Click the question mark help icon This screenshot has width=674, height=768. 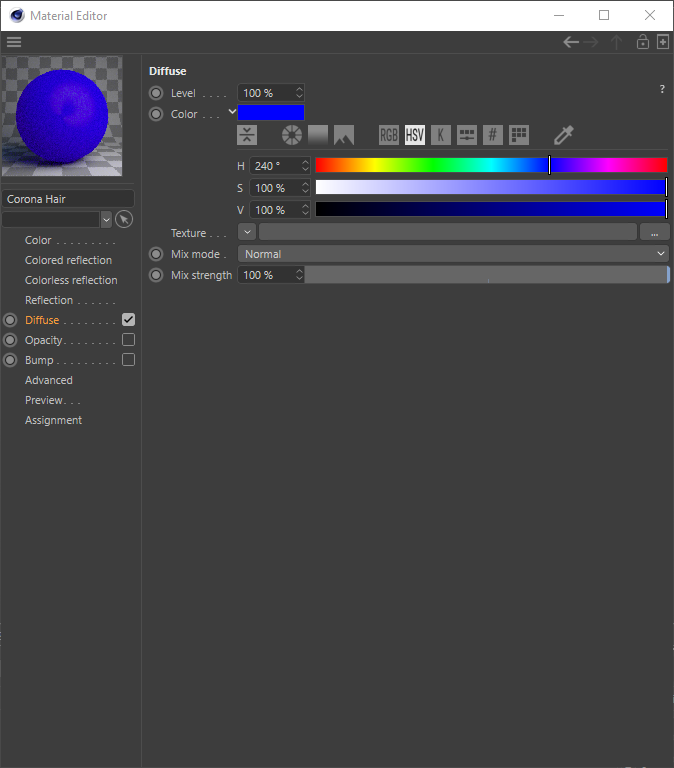click(x=662, y=89)
